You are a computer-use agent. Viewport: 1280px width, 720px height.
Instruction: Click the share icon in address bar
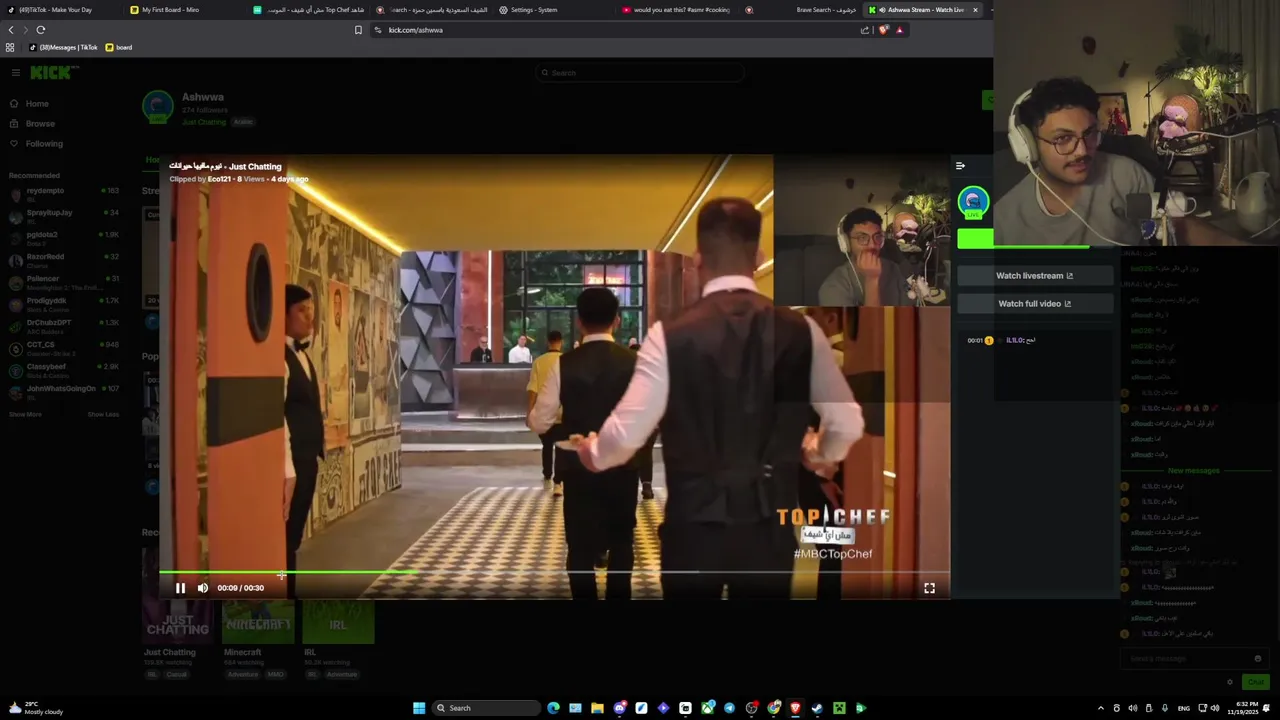point(865,30)
